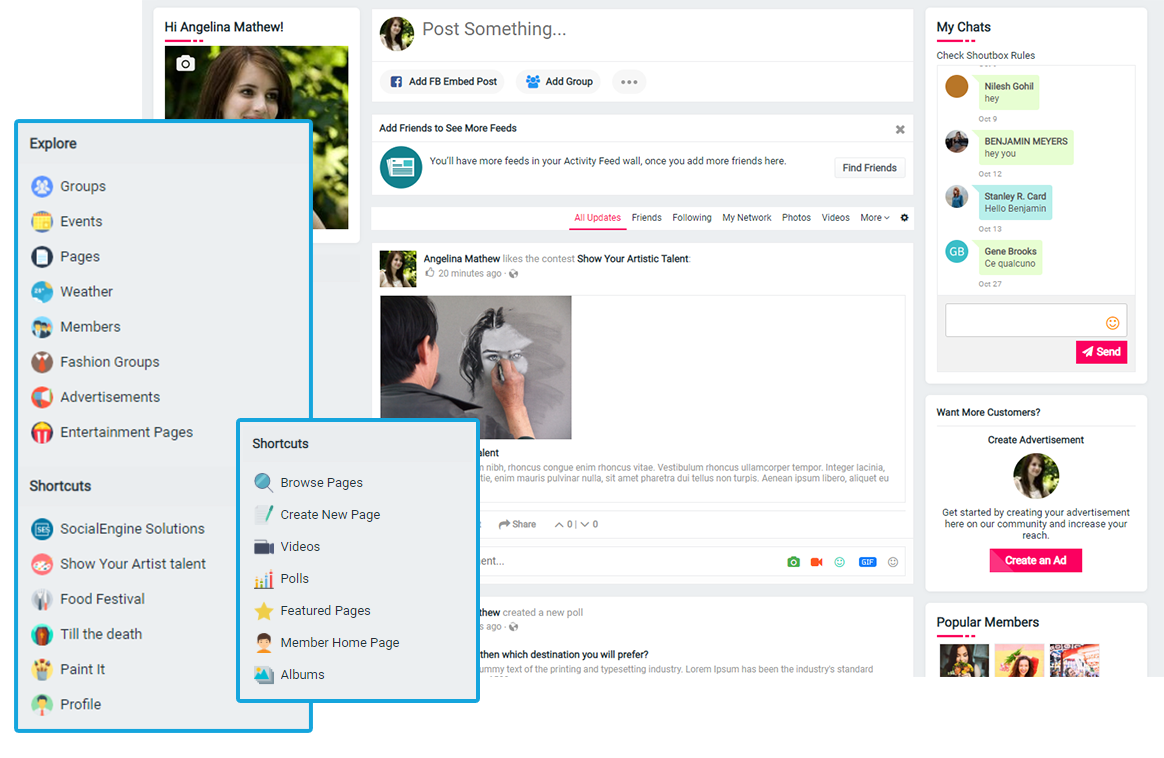Image resolution: width=1164 pixels, height=758 pixels.
Task: Downvote the artistic talent post
Action: coord(585,524)
